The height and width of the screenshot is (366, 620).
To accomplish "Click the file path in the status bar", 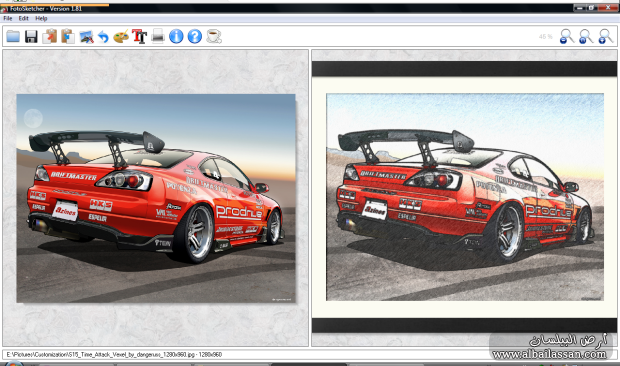I will (x=114, y=355).
